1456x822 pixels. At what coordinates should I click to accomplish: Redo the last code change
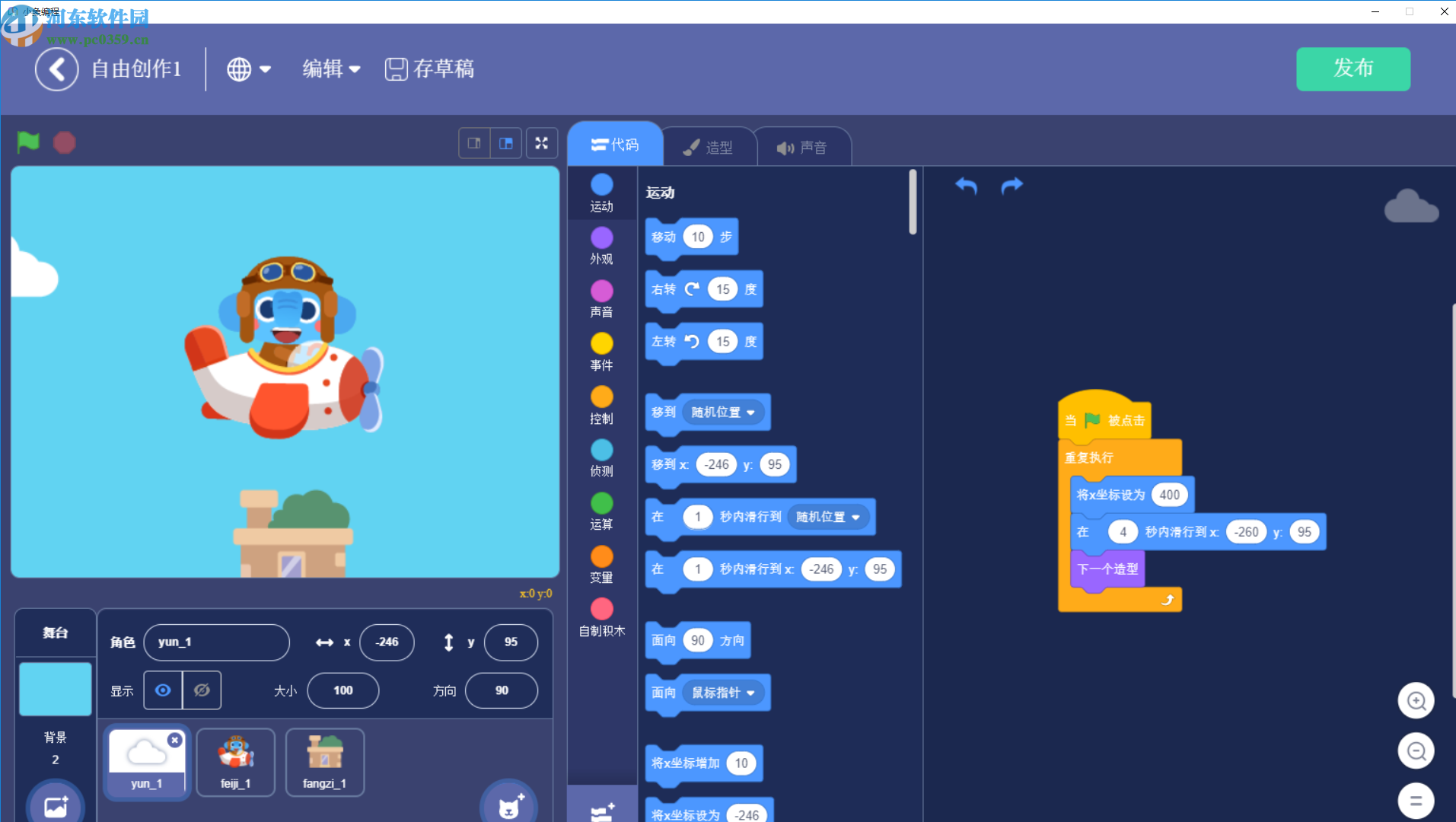point(1012,186)
